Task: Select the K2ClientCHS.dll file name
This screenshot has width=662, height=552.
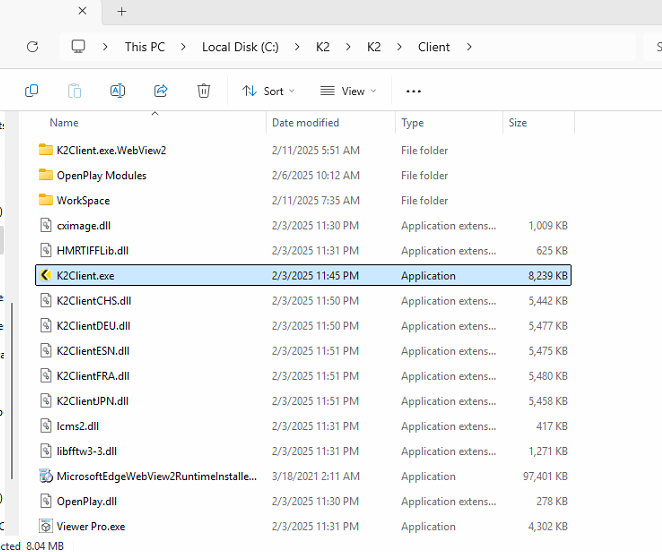Action: [x=94, y=301]
